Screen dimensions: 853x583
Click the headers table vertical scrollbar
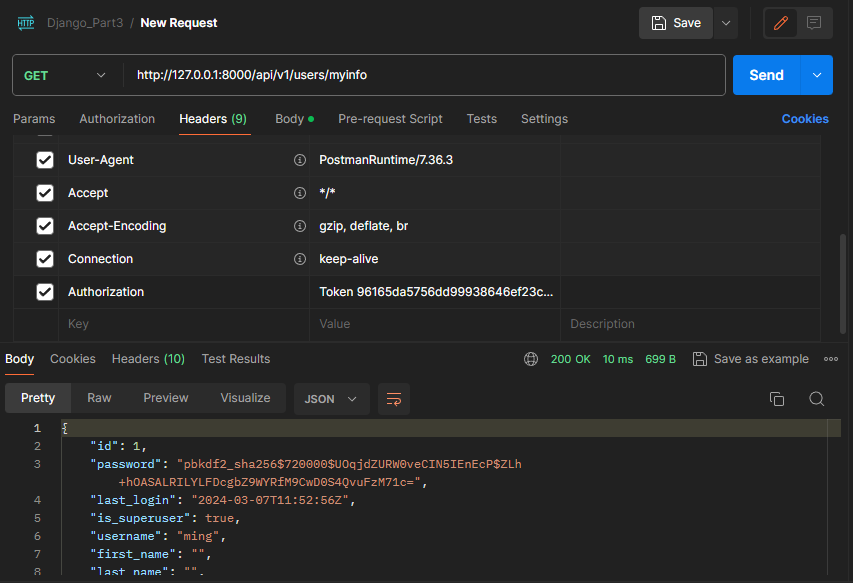coord(843,283)
